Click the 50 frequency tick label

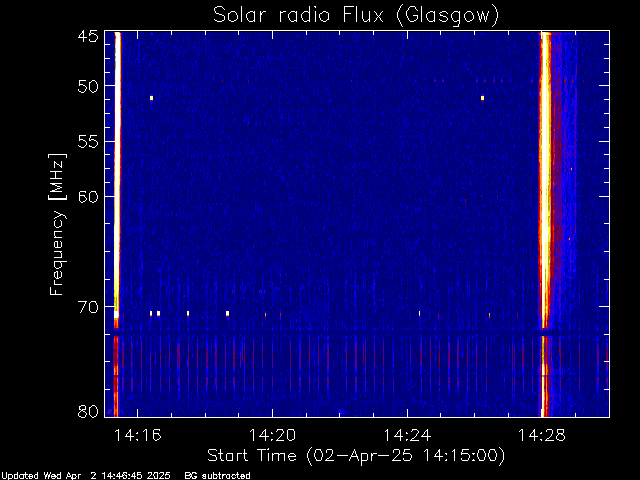(88, 86)
